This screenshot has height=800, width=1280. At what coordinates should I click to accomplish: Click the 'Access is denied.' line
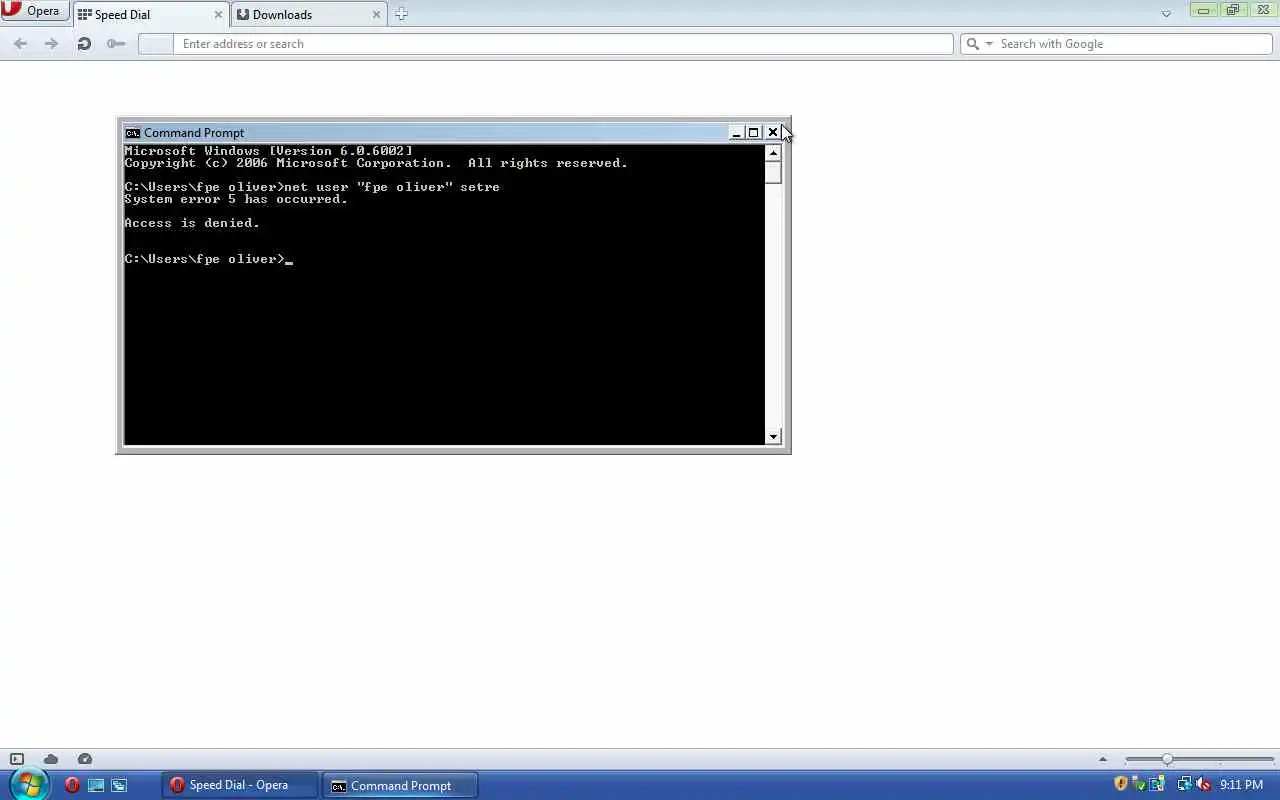click(192, 223)
